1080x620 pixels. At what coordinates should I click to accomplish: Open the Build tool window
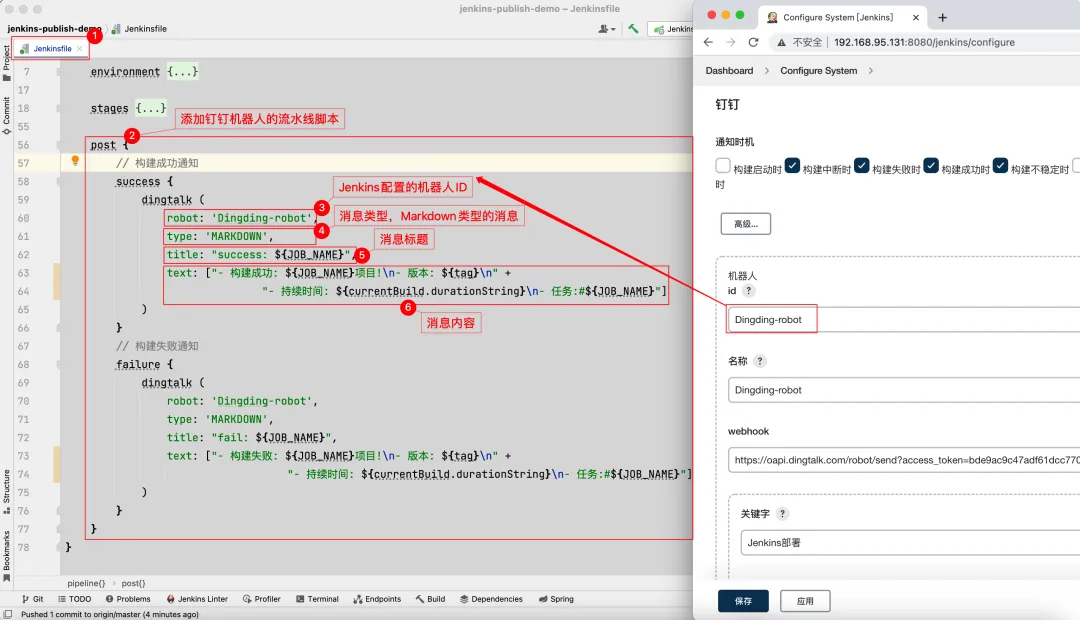coord(430,599)
